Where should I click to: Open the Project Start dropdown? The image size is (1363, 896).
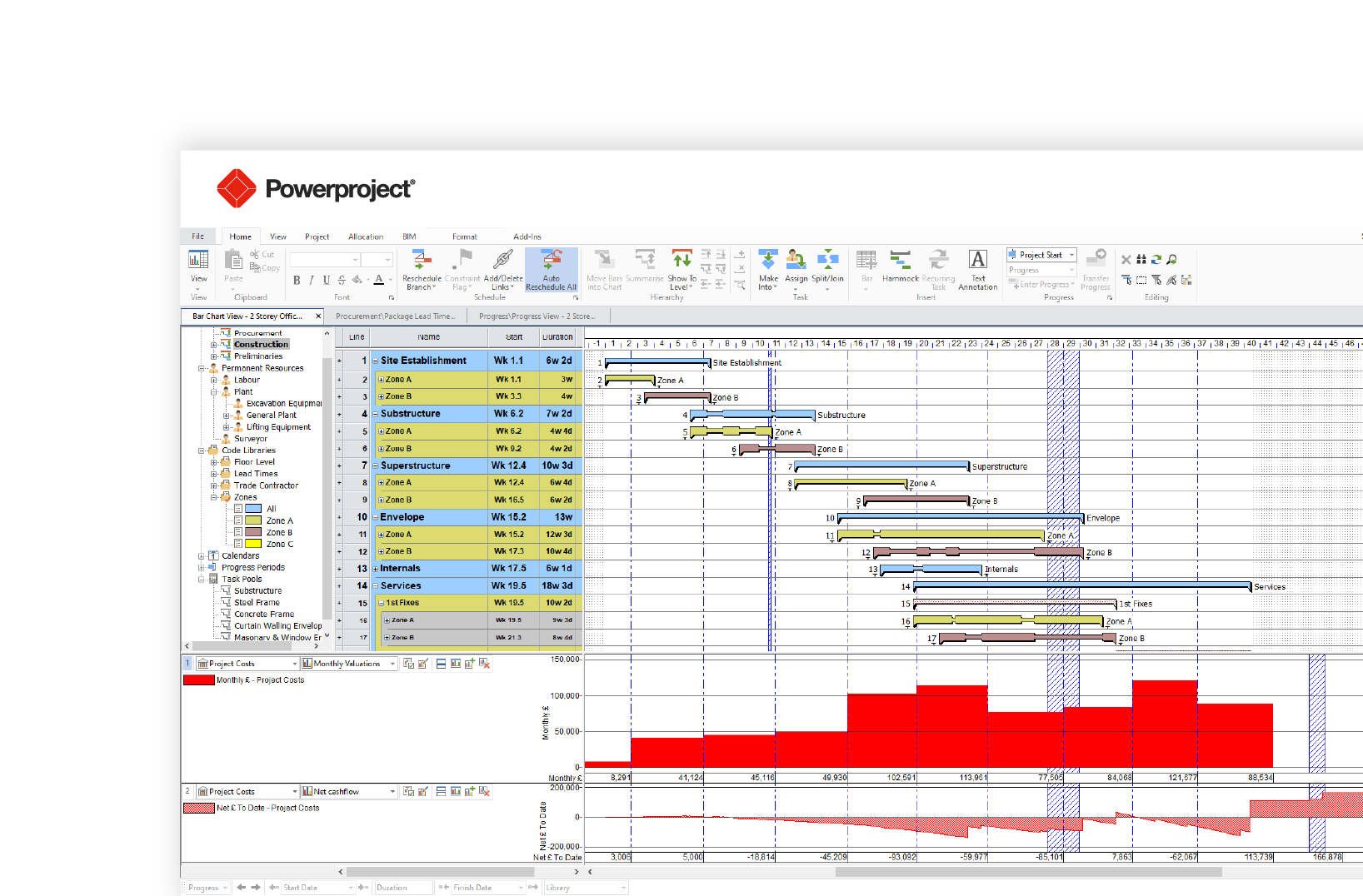(x=1071, y=255)
